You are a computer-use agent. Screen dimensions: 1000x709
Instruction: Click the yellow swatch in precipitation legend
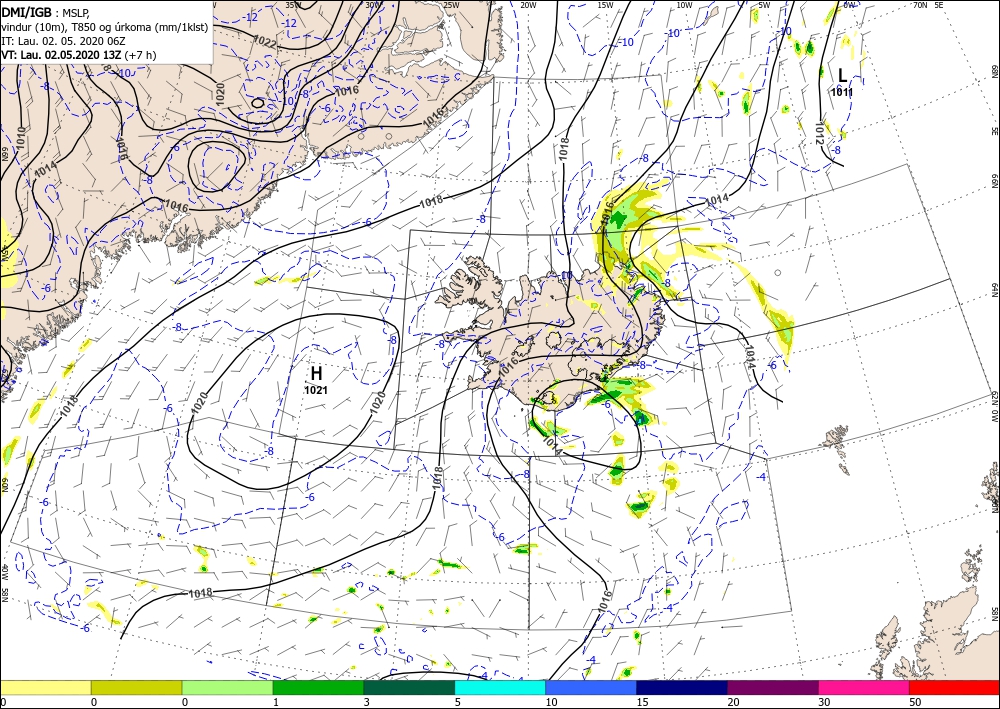[45, 687]
